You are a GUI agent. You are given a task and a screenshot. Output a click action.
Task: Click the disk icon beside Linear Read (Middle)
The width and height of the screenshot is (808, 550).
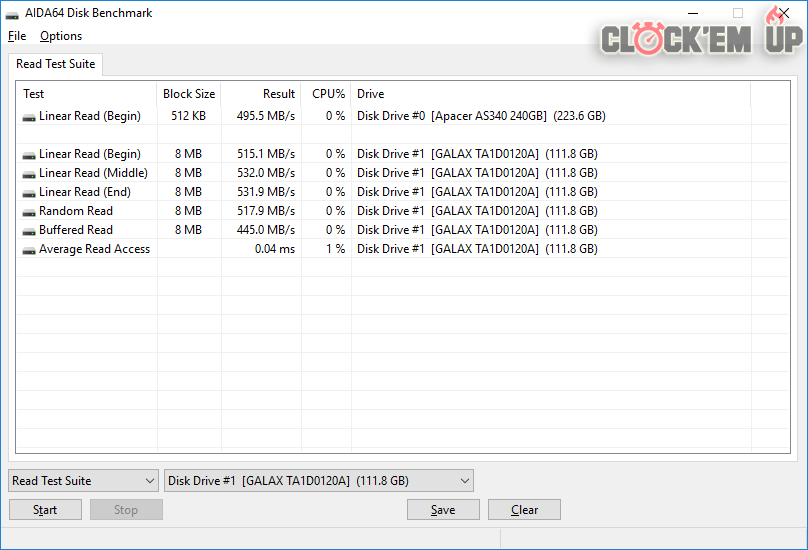tap(29, 174)
